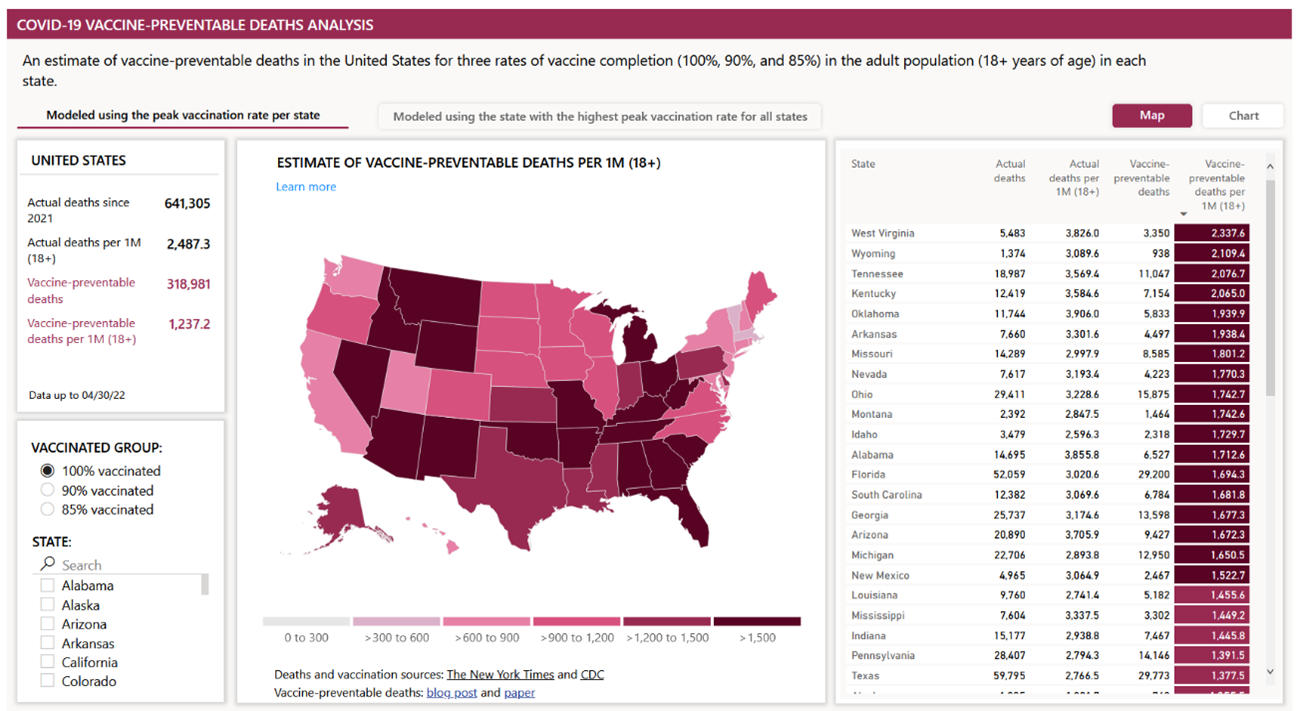Click the sort arrow in the last table column
Screen dimensions: 1297x711
click(1185, 214)
